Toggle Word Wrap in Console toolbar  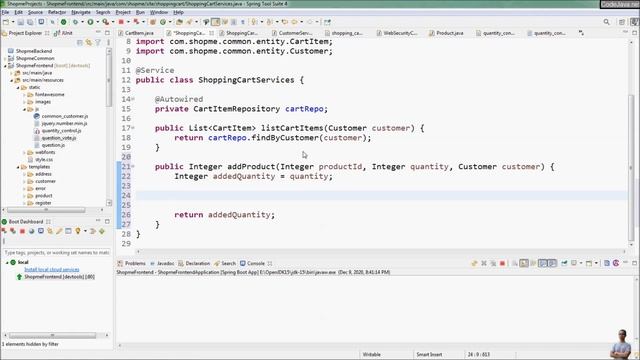point(533,264)
